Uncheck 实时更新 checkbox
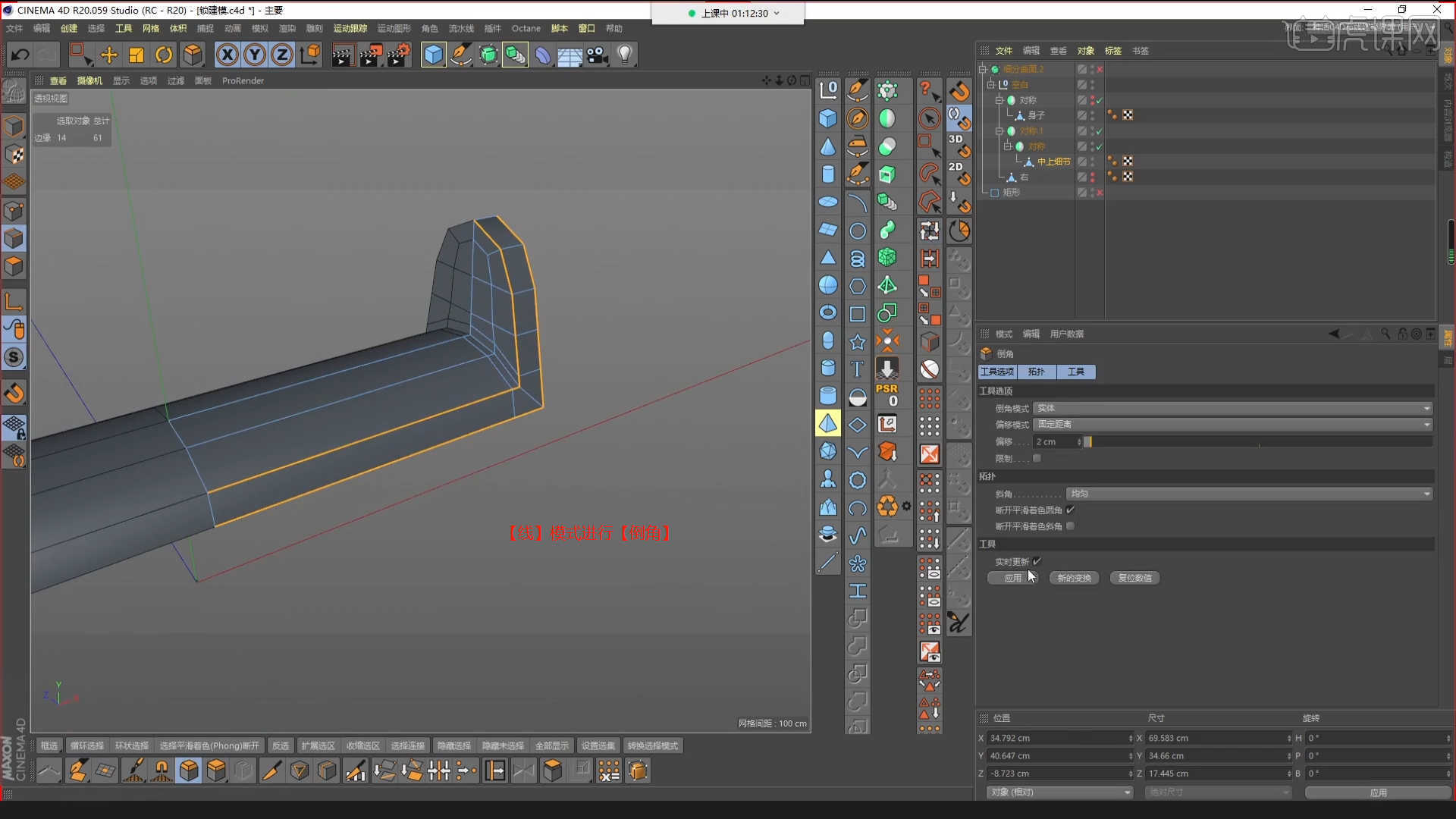 [1037, 561]
